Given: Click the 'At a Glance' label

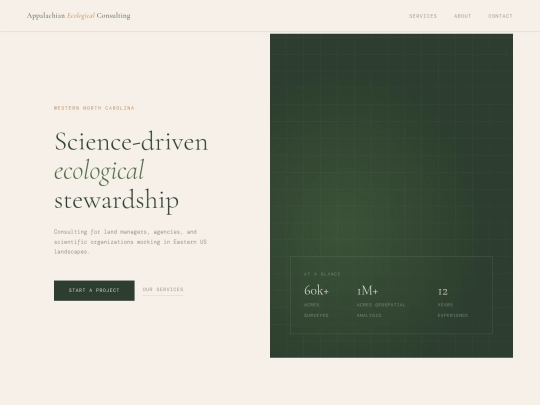Looking at the screenshot, I should tap(322, 274).
